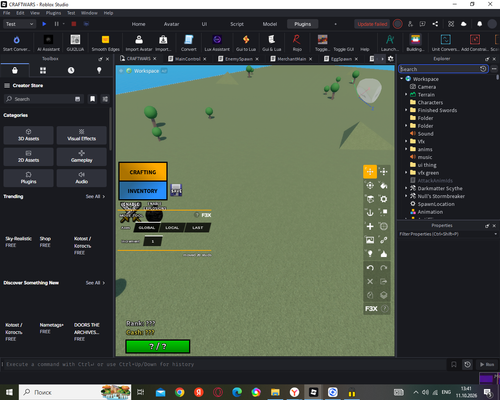The image size is (500, 400).
Task: Select the F3X Lighting bulb tool
Action: tap(370, 254)
